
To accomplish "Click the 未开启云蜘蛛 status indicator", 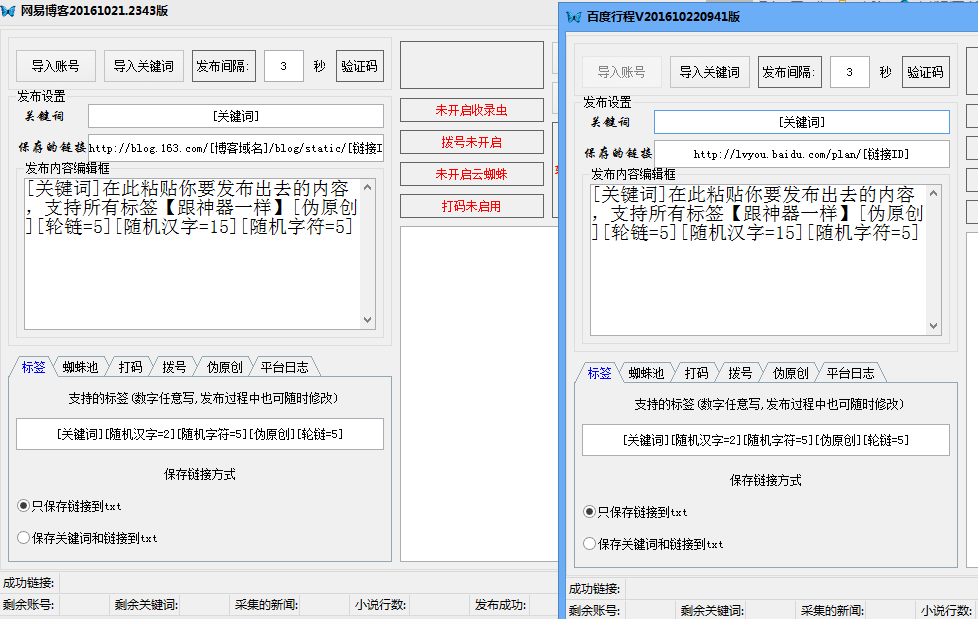I will pyautogui.click(x=471, y=172).
